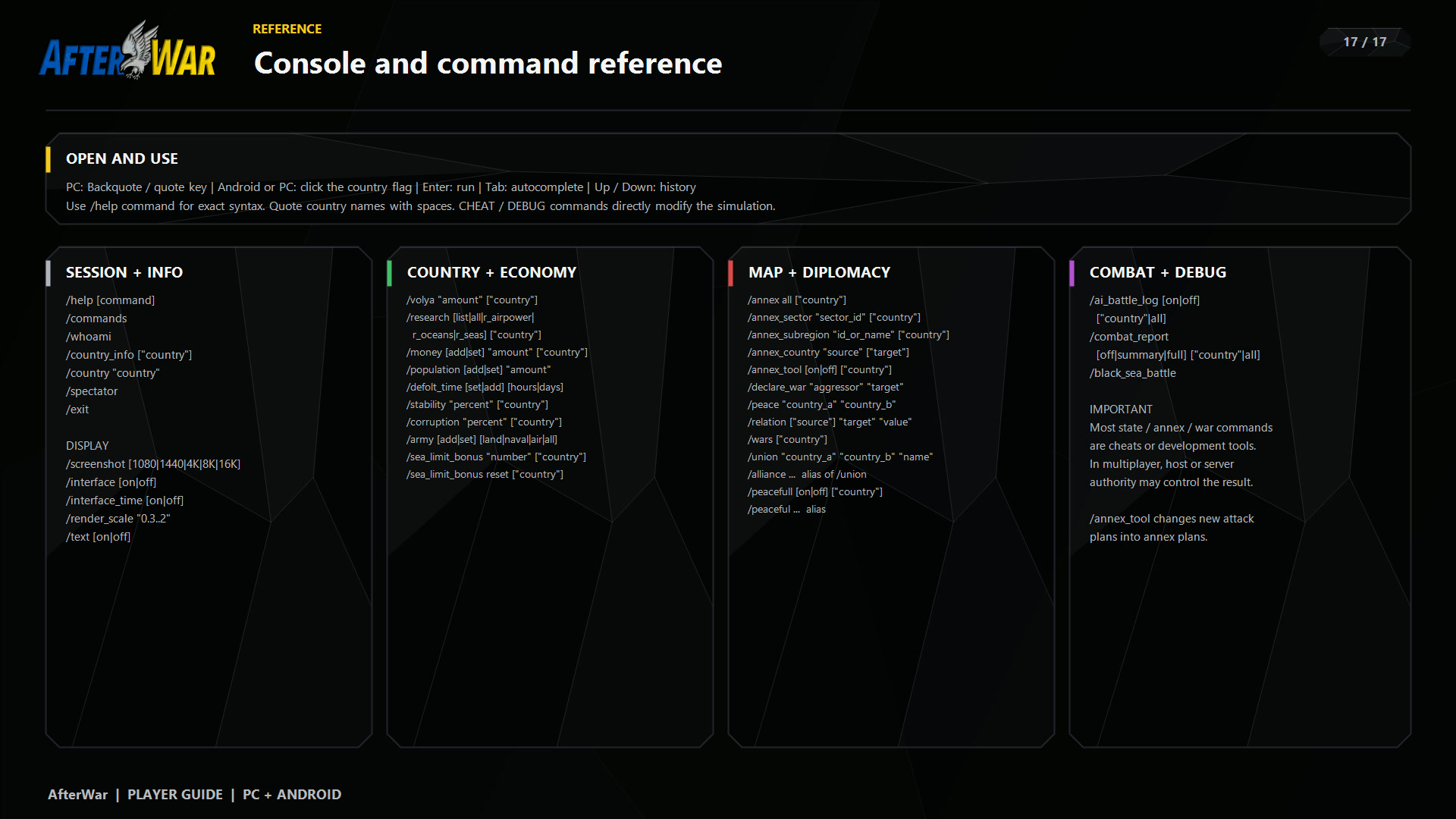Click the /annex_subregion command line
1456x819 pixels.
click(849, 335)
